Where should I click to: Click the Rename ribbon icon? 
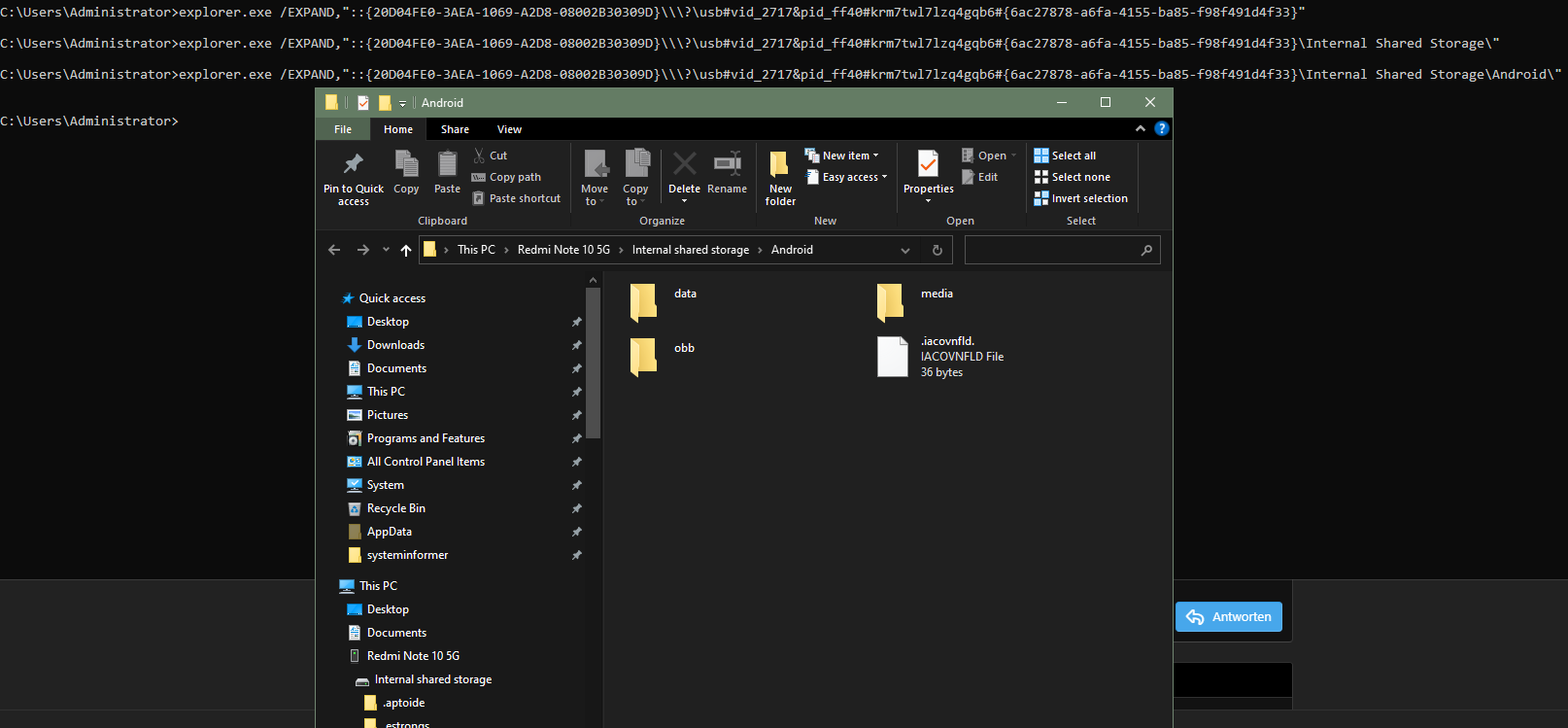coord(727,163)
